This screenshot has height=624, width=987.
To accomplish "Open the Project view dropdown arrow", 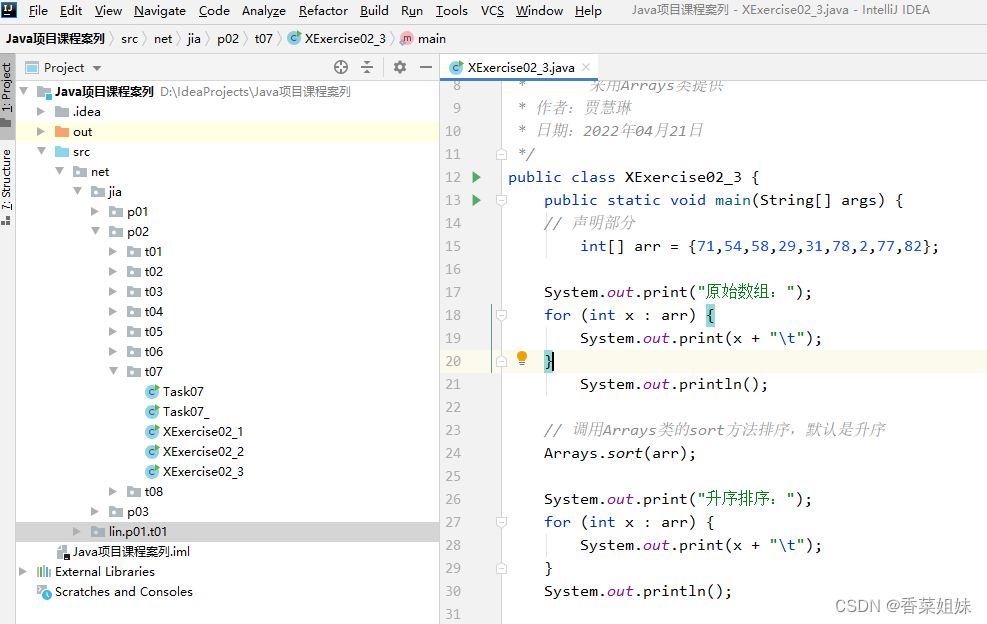I will click(97, 68).
